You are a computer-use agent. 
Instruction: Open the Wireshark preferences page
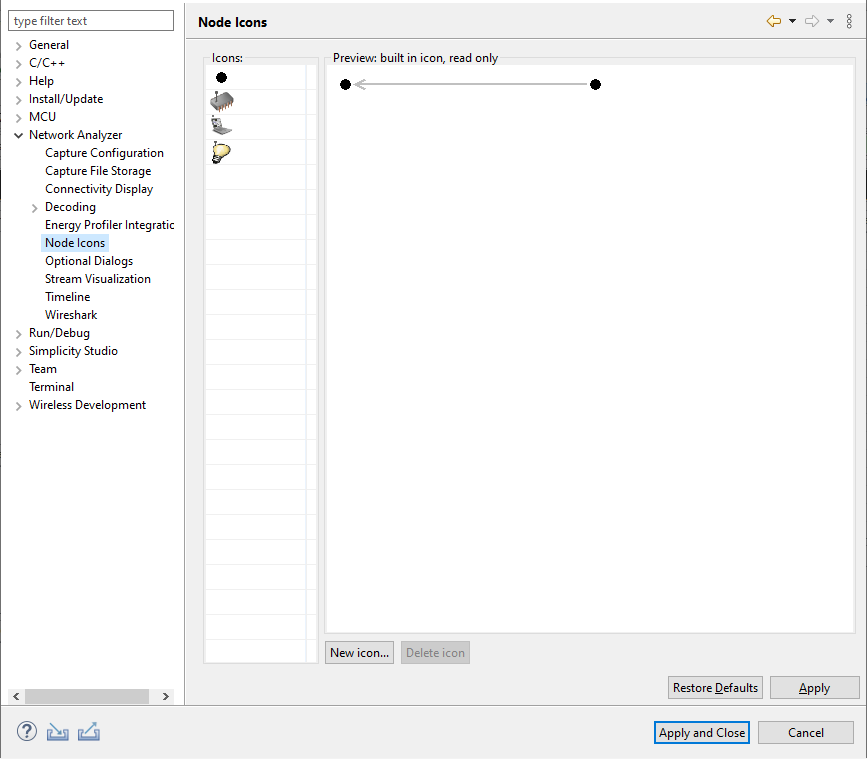point(70,314)
